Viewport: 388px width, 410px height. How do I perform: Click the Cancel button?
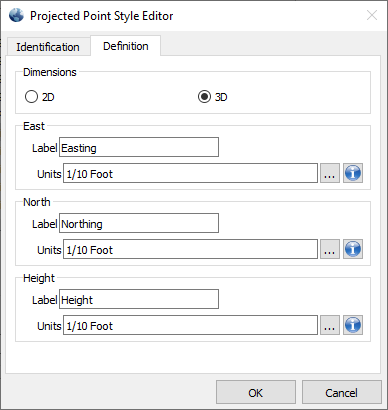(342, 392)
